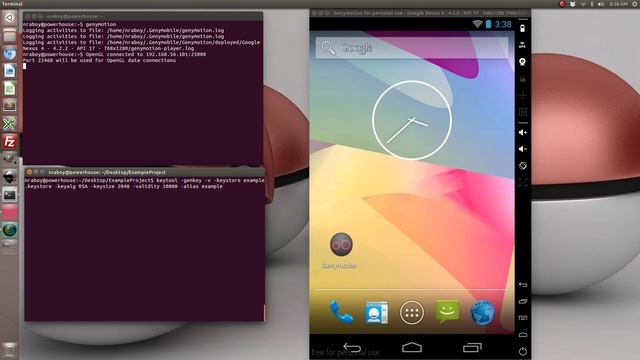The image size is (640, 360).
Task: Open the Ubuntu Dash from launcher
Action: (x=9, y=18)
